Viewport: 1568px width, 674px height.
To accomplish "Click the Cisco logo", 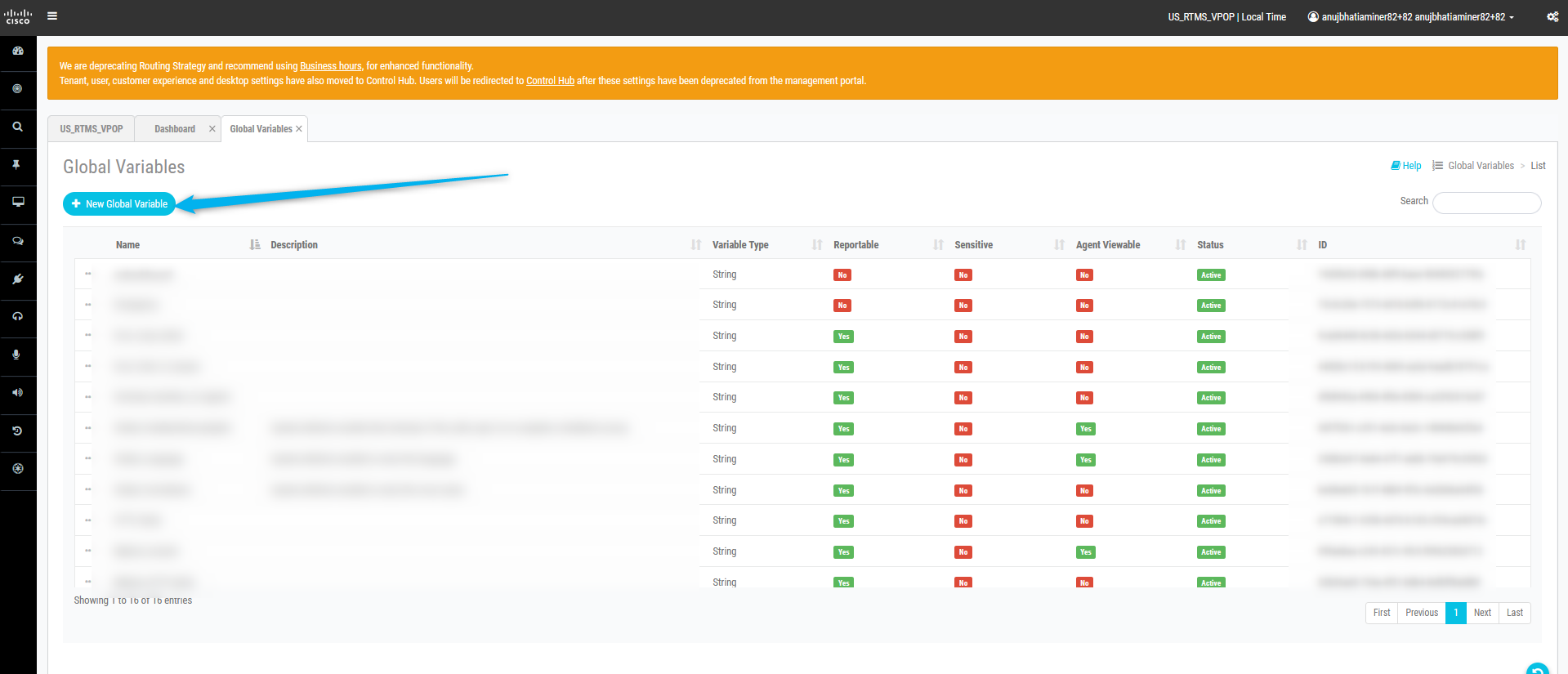I will pyautogui.click(x=18, y=16).
